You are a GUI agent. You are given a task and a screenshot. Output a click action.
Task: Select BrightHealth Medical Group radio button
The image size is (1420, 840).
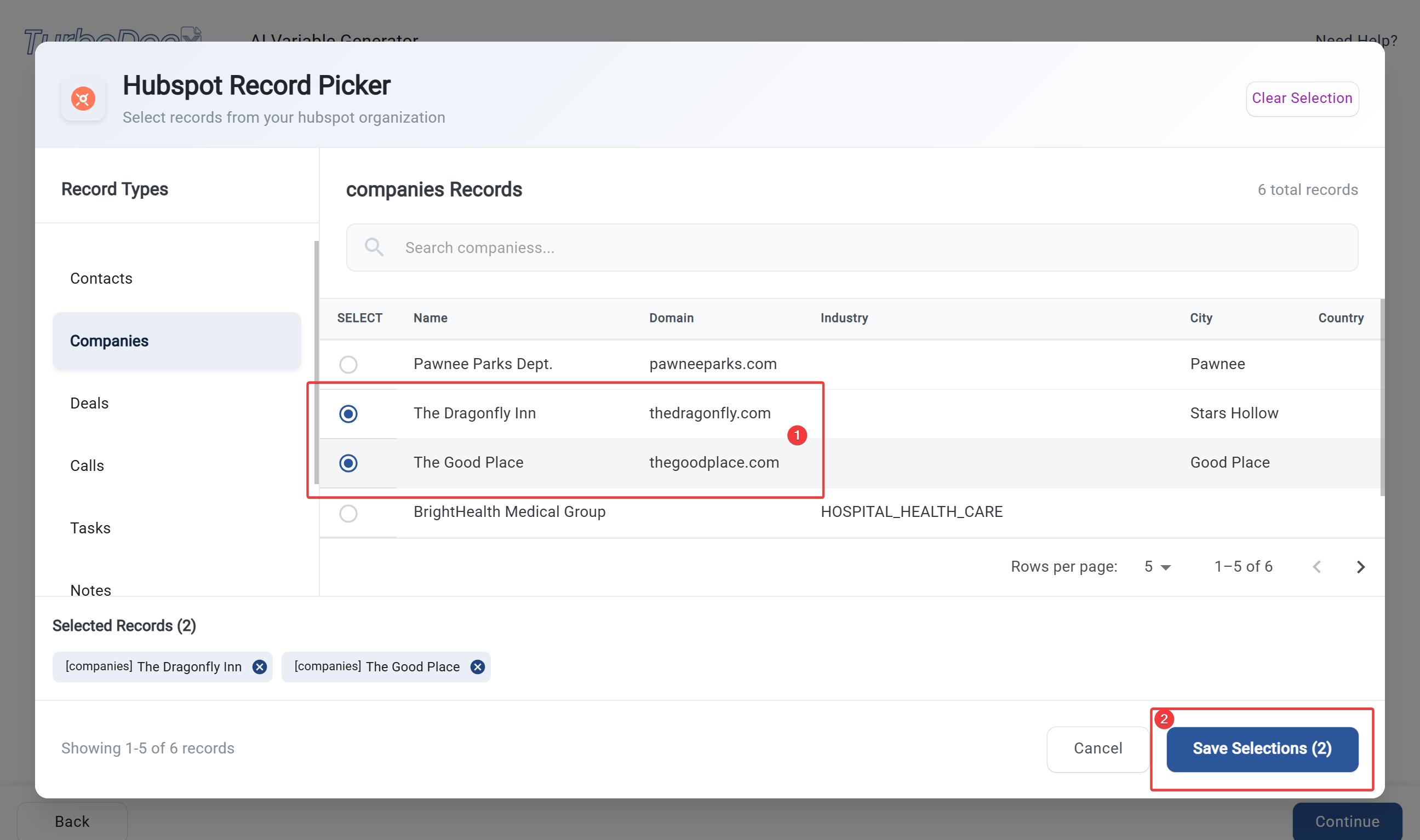(348, 513)
